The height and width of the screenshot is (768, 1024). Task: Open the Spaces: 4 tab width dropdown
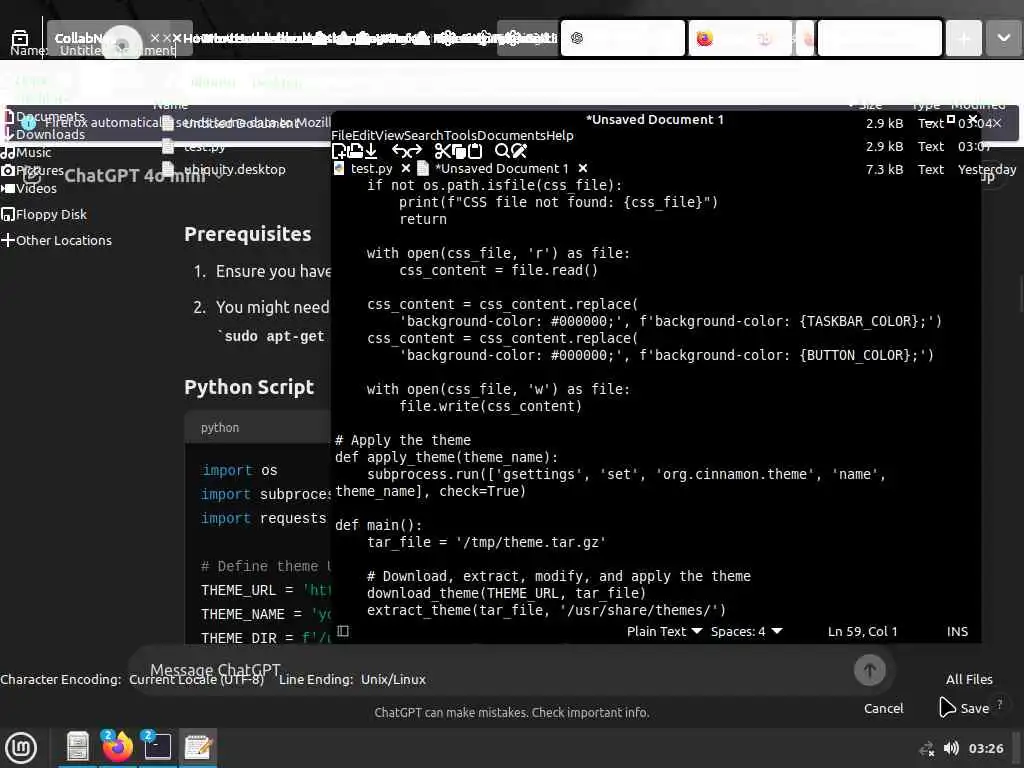point(746,632)
